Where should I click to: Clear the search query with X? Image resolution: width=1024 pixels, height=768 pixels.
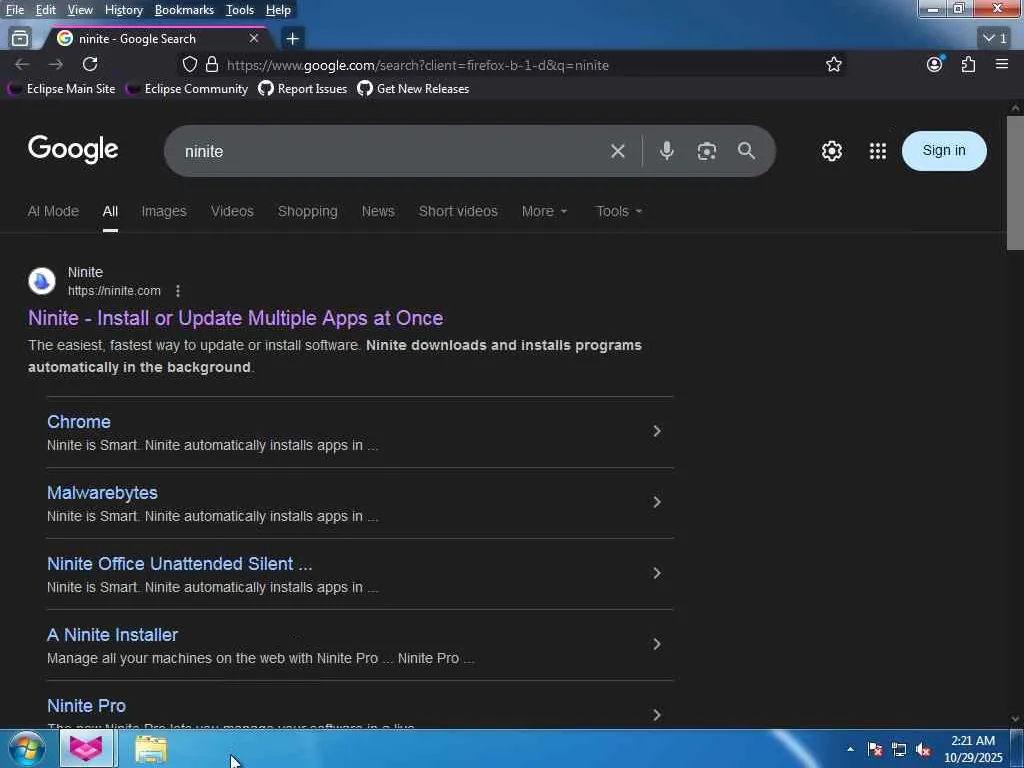tap(617, 151)
